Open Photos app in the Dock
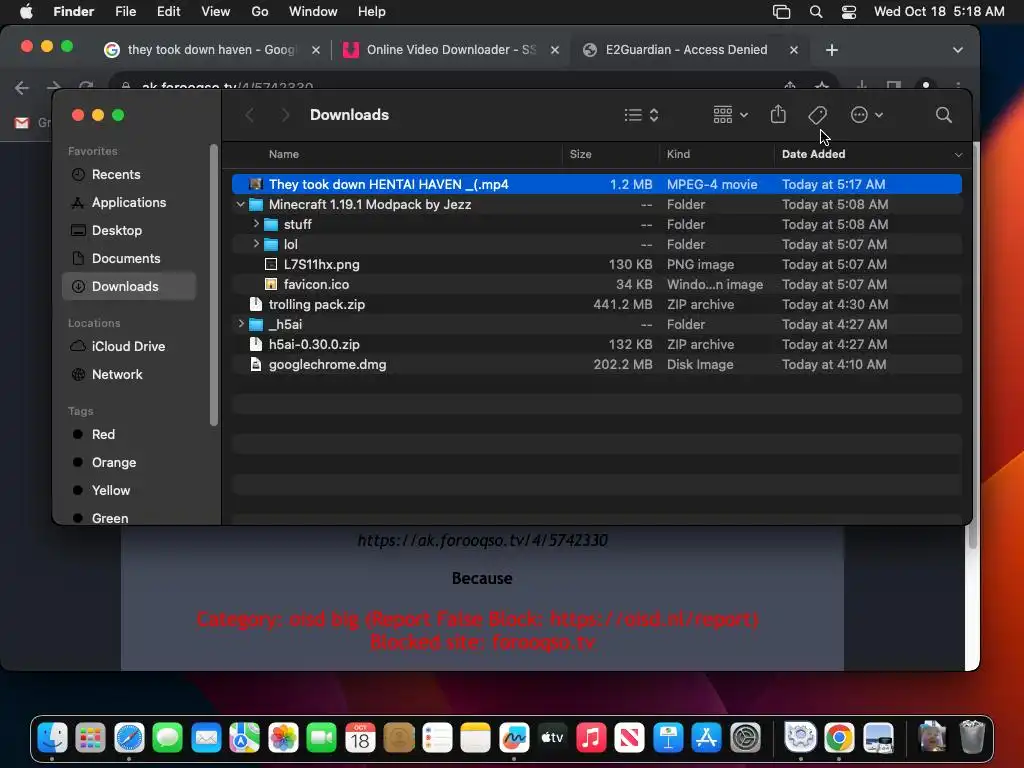The height and width of the screenshot is (768, 1024). point(283,738)
